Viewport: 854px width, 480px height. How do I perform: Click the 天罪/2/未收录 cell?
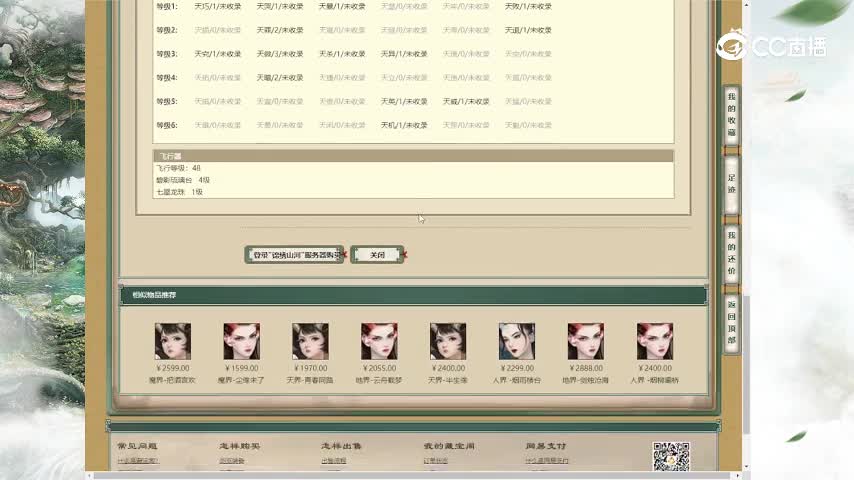pos(280,30)
